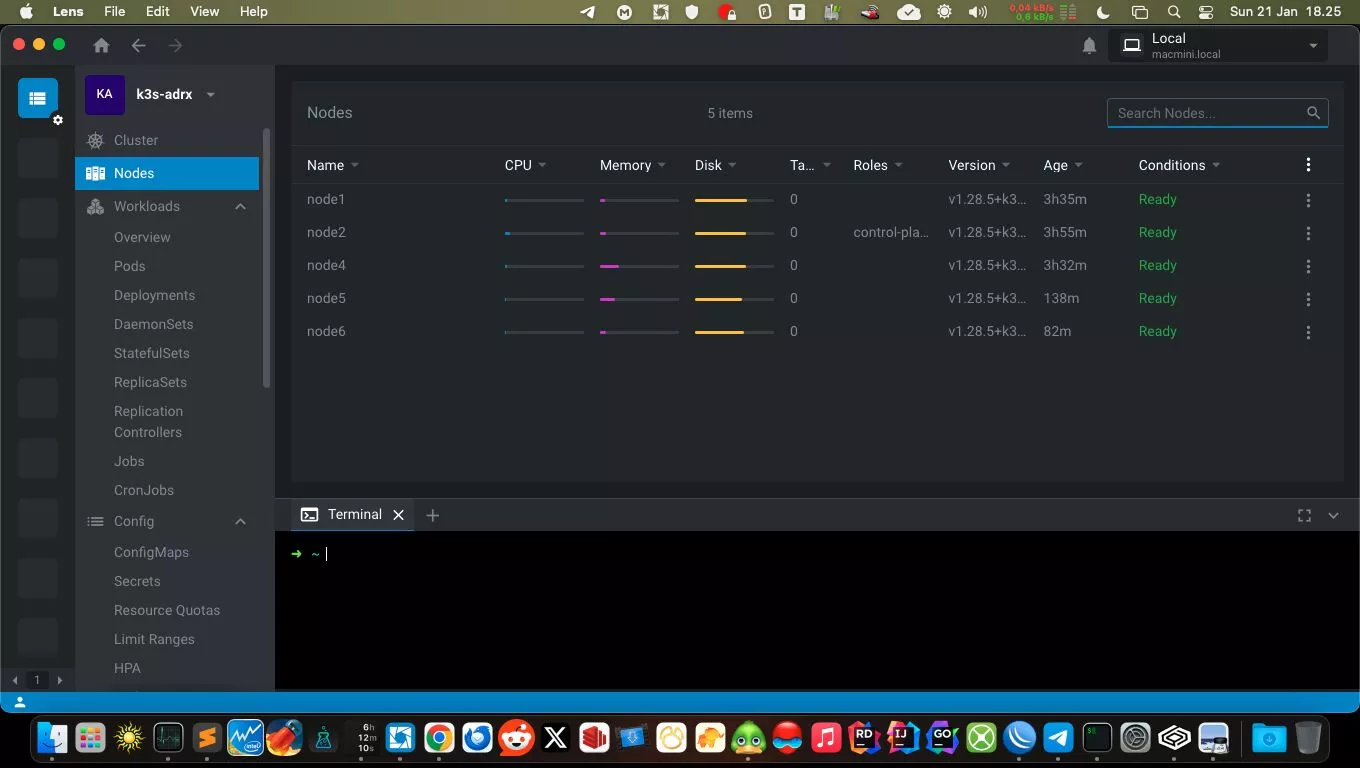Open Pods under Workloads
1360x768 pixels.
[130, 266]
